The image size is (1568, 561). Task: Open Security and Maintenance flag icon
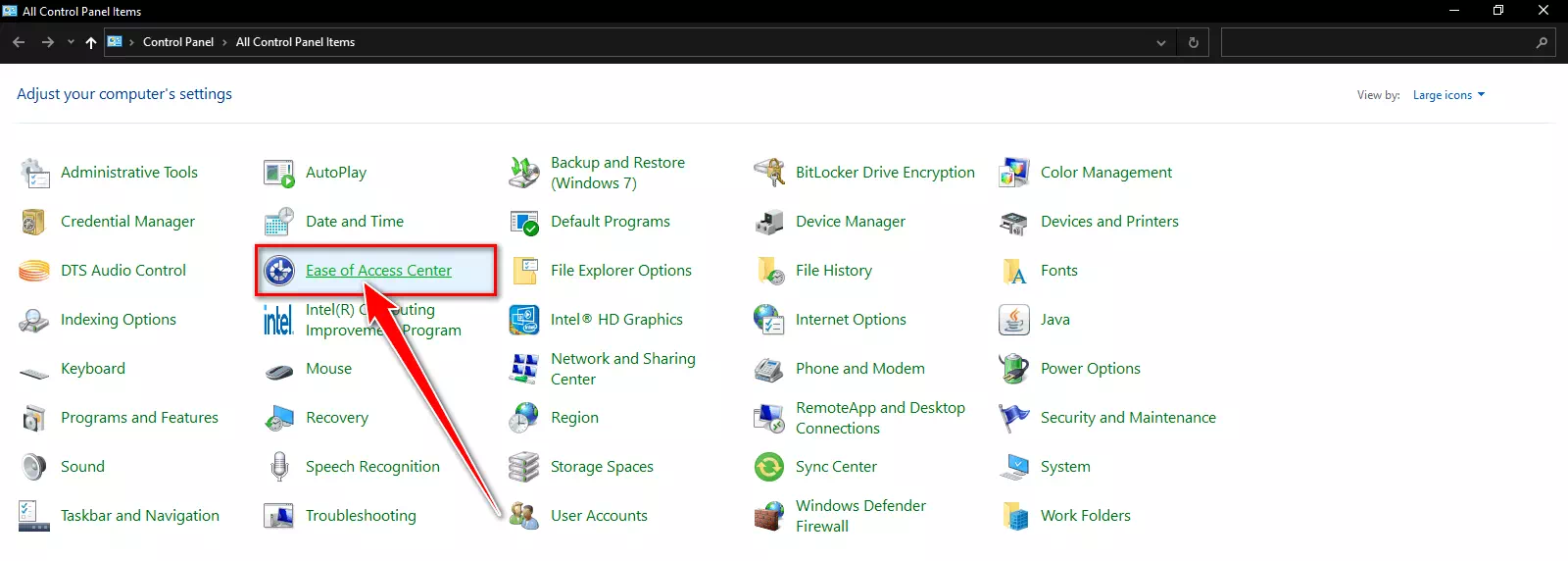point(1014,418)
